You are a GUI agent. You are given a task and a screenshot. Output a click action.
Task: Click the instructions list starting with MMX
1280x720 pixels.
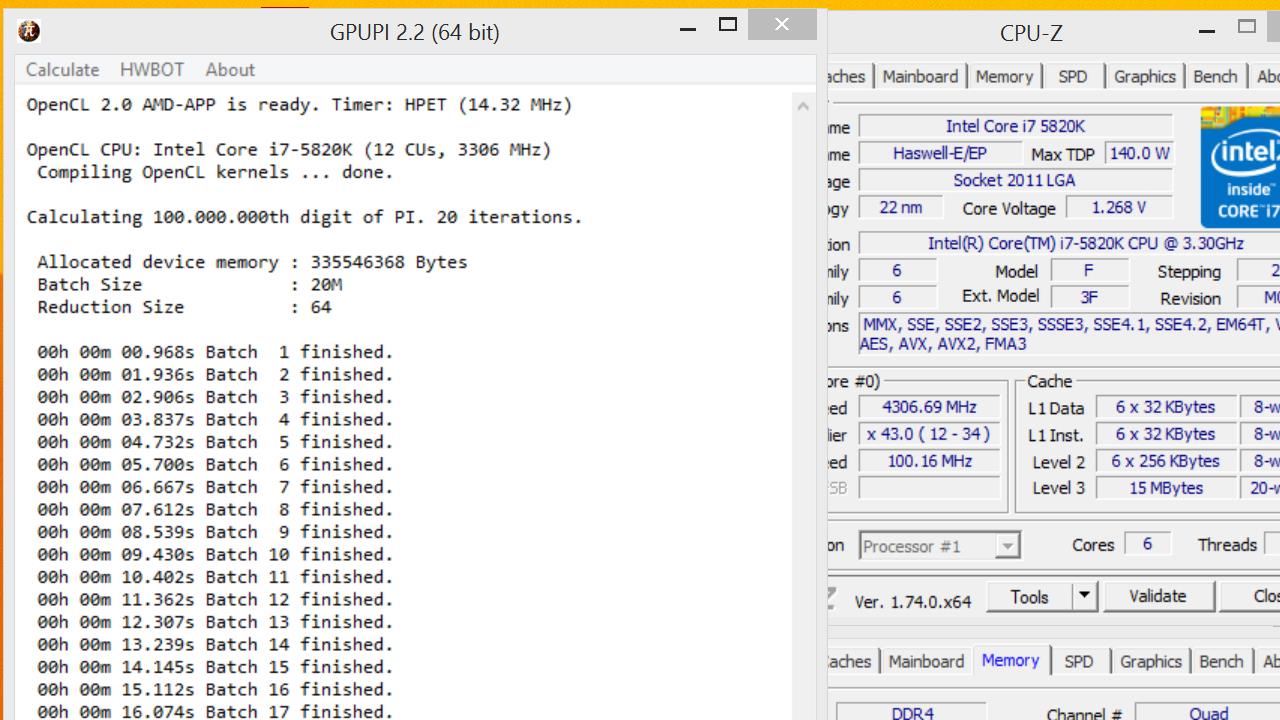(1069, 334)
